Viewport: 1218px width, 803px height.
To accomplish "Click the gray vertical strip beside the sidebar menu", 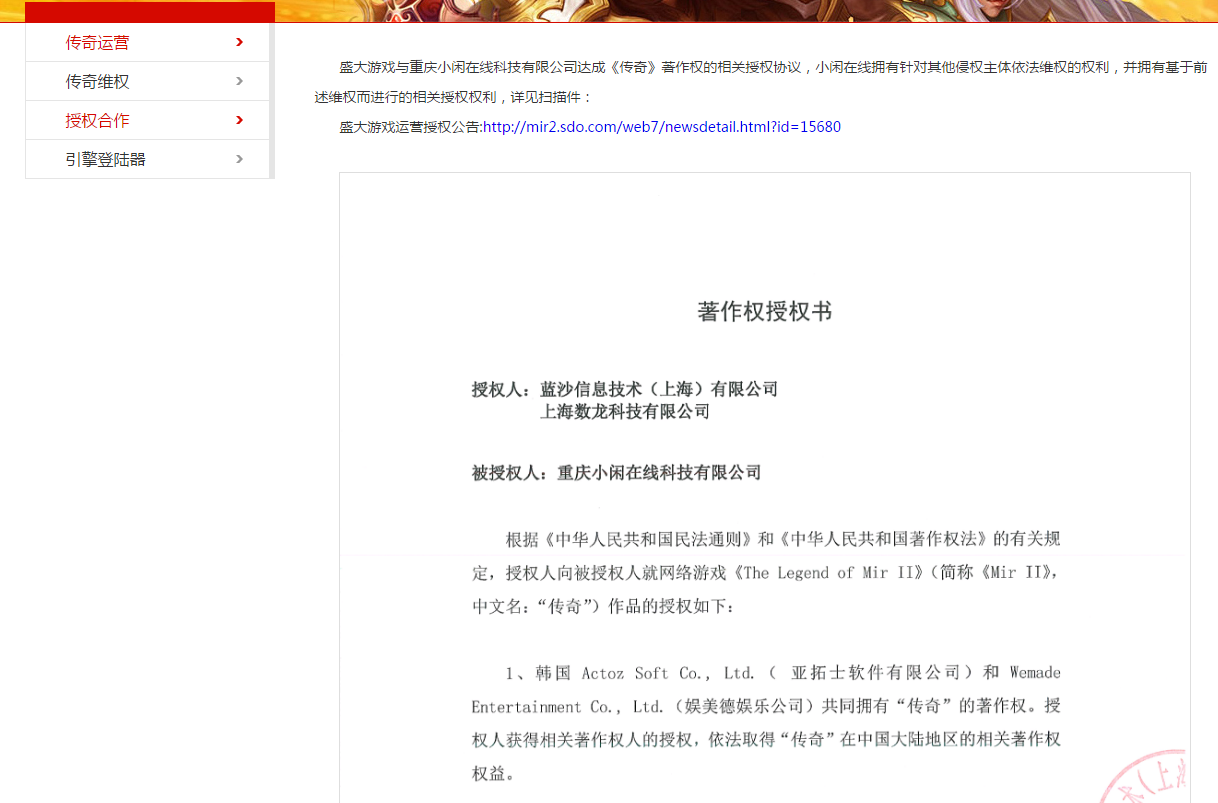I will click(272, 100).
